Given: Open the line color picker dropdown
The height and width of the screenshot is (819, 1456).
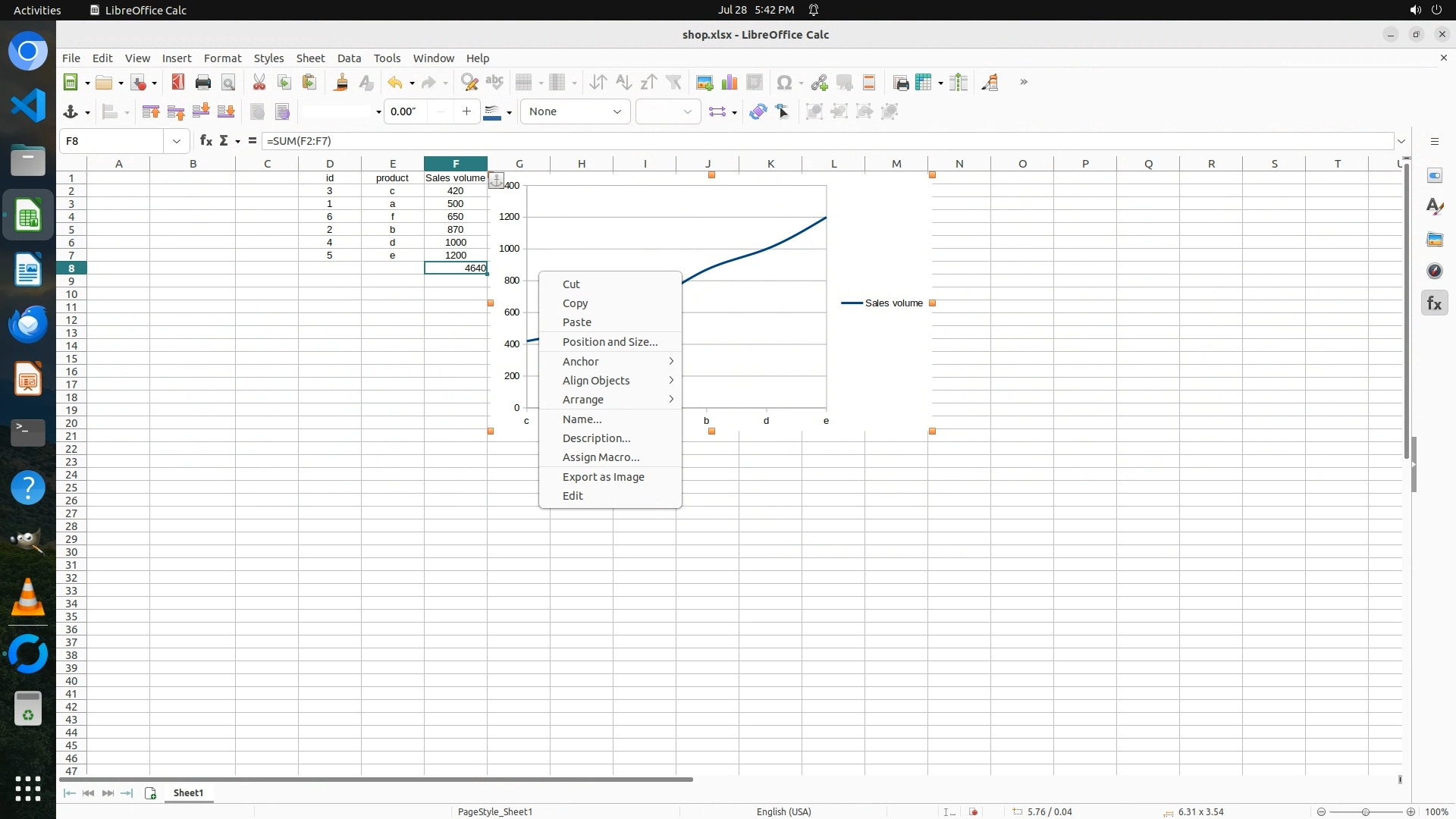Looking at the screenshot, I should click(x=510, y=112).
